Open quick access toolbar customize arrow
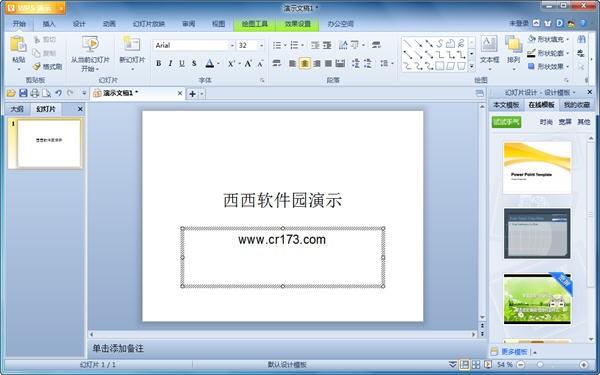This screenshot has width=600, height=375. click(84, 93)
